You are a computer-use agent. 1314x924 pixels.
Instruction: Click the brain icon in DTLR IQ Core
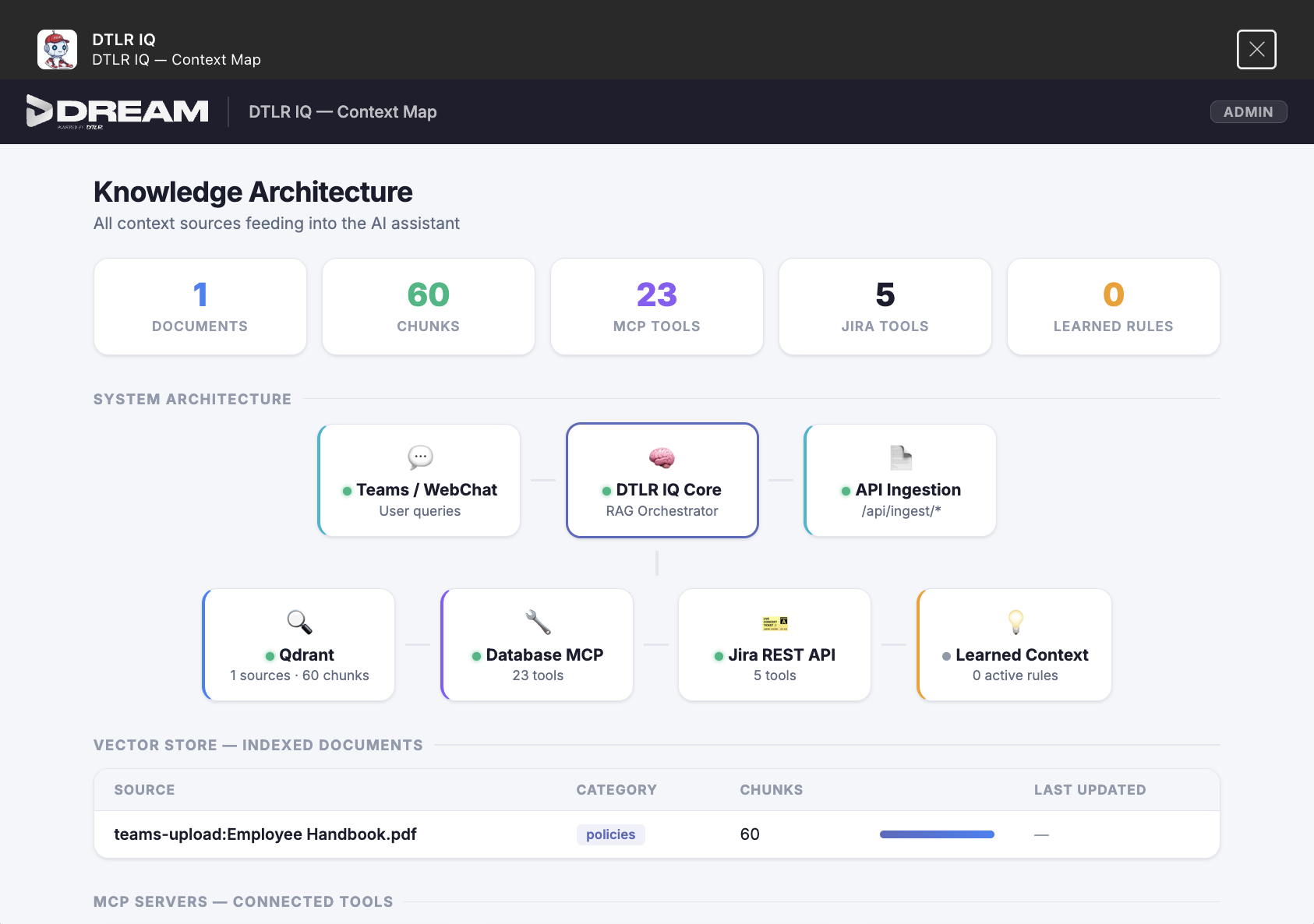point(662,457)
